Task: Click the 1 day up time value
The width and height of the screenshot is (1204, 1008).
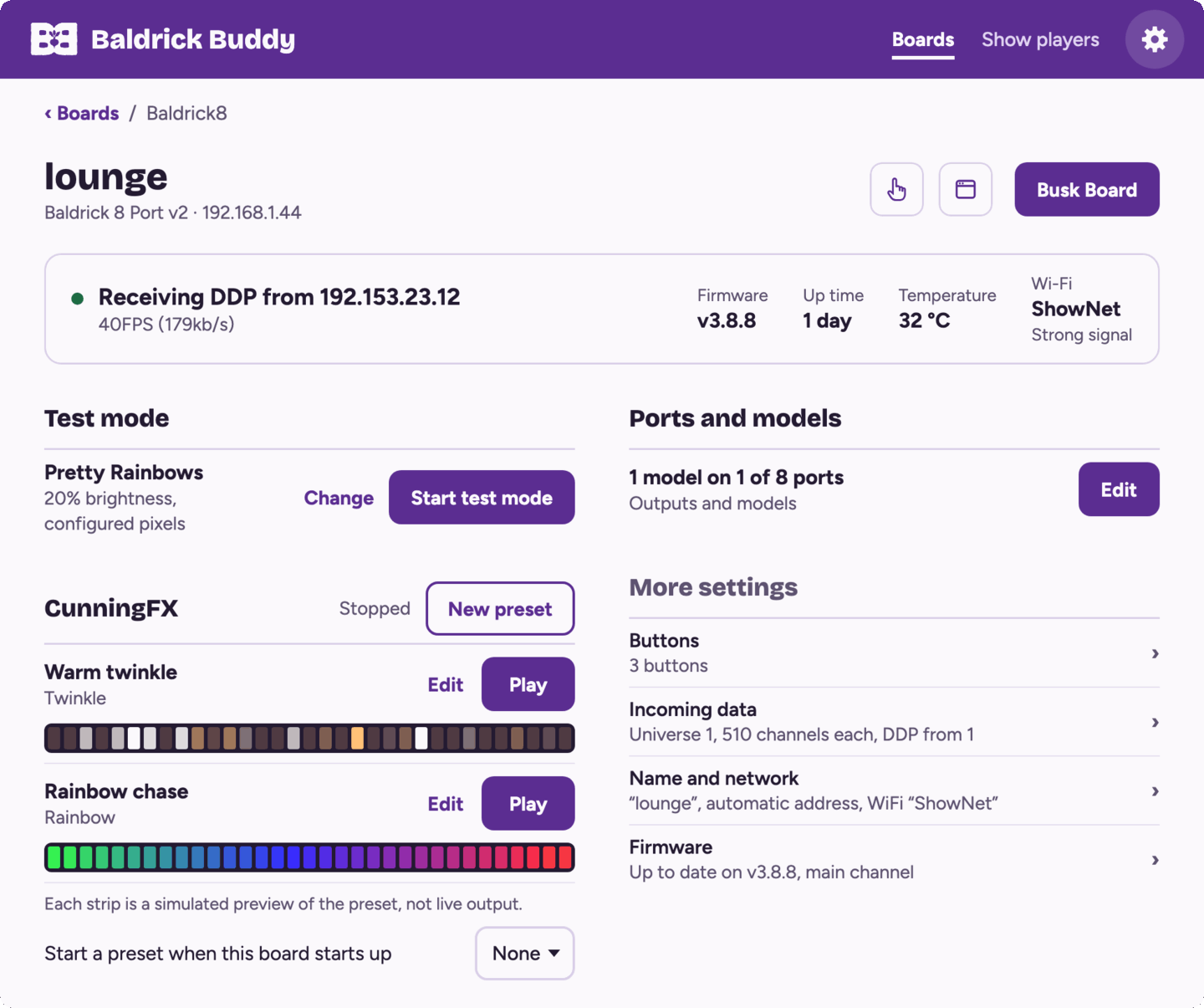Action: [827, 321]
